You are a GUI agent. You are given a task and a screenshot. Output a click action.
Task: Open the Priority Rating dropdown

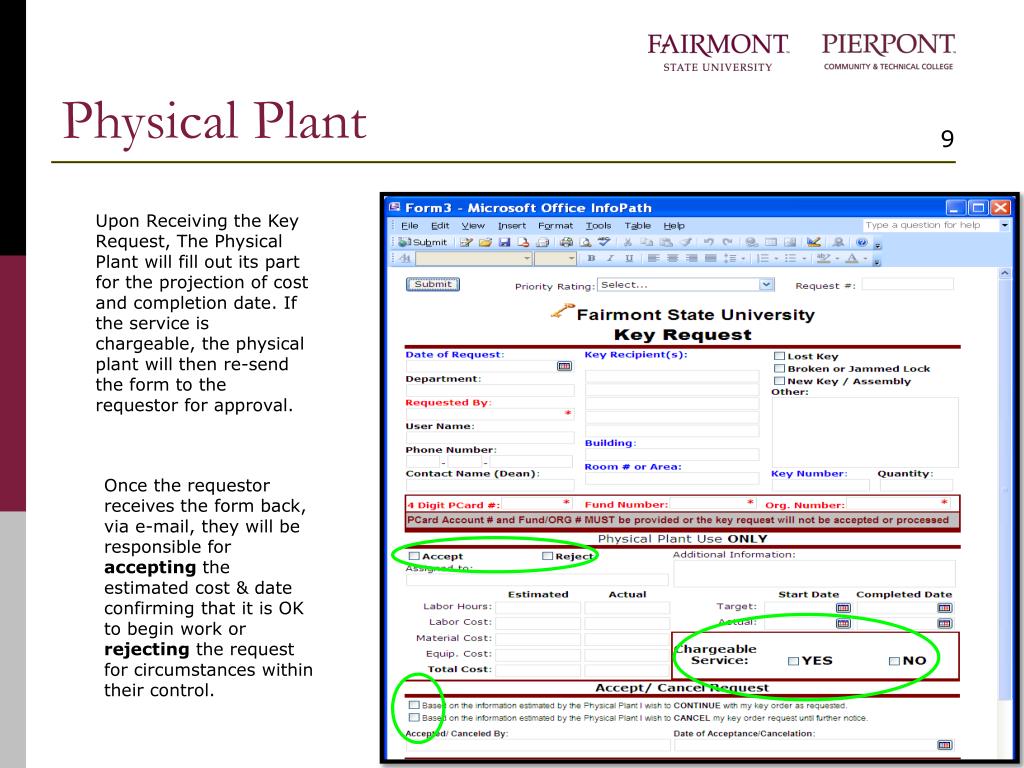[x=767, y=284]
